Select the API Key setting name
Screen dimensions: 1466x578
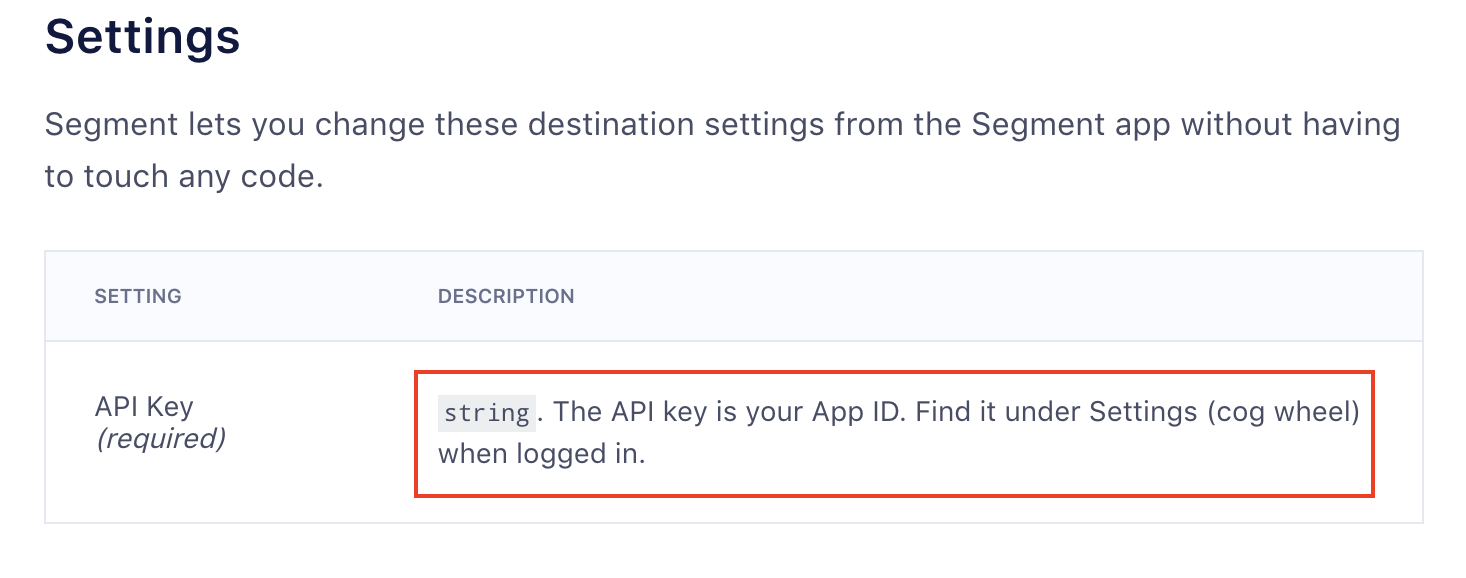click(x=144, y=407)
